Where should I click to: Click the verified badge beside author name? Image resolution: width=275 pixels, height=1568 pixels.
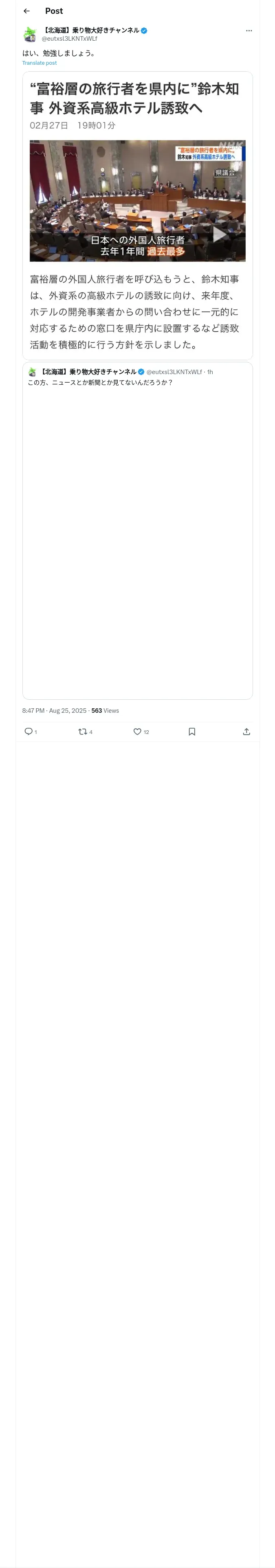click(145, 31)
